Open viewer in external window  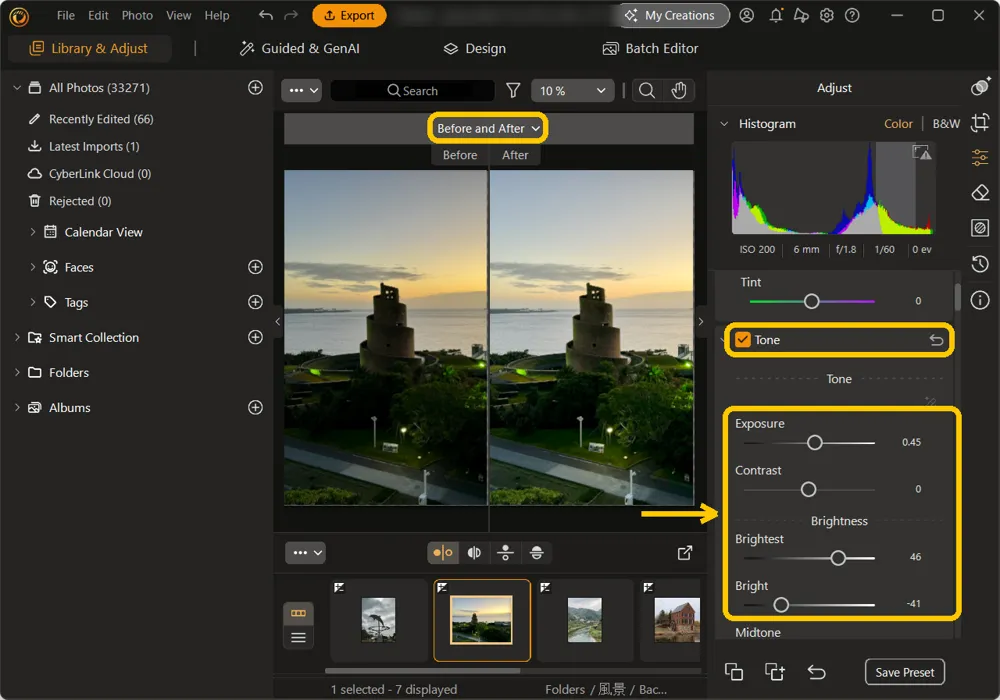[x=685, y=553]
